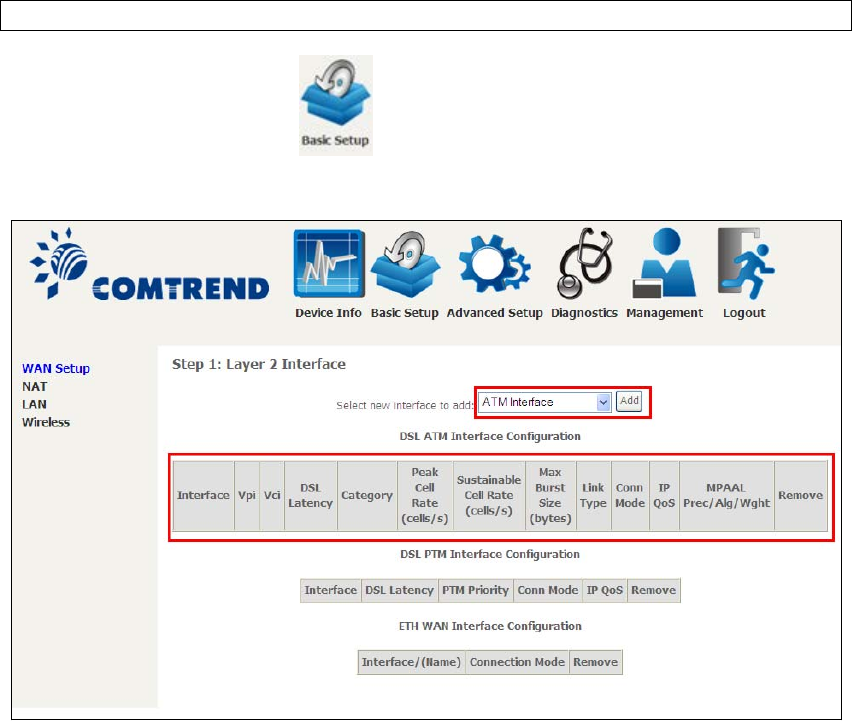Click the Conn Mode header in ATM table

coord(630,496)
